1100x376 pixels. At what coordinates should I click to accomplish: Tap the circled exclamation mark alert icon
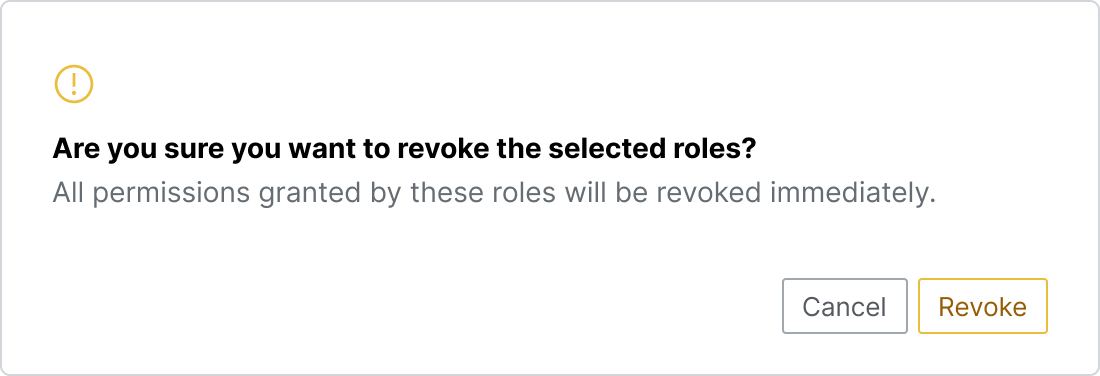click(x=74, y=84)
